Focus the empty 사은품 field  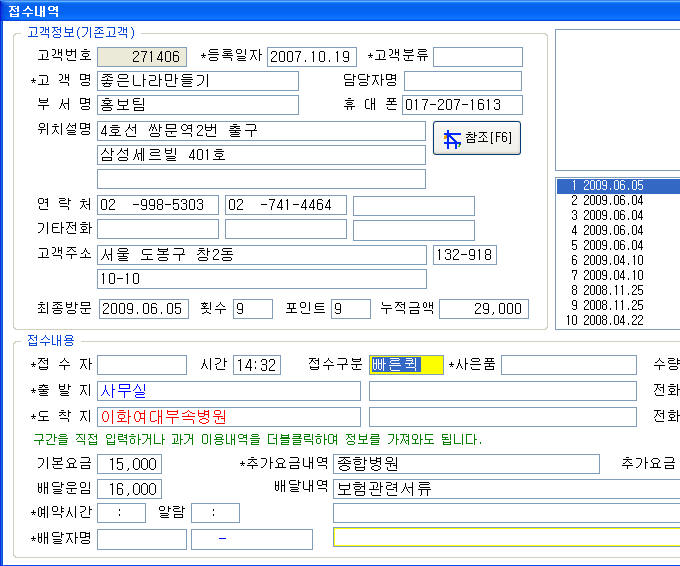[569, 365]
